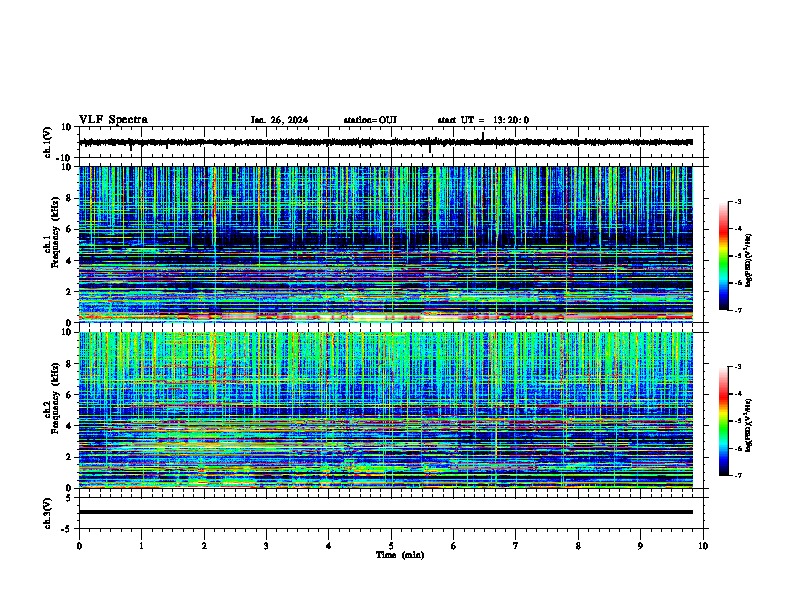
Task: Click the "station=OUI" header label
Action: 370,120
